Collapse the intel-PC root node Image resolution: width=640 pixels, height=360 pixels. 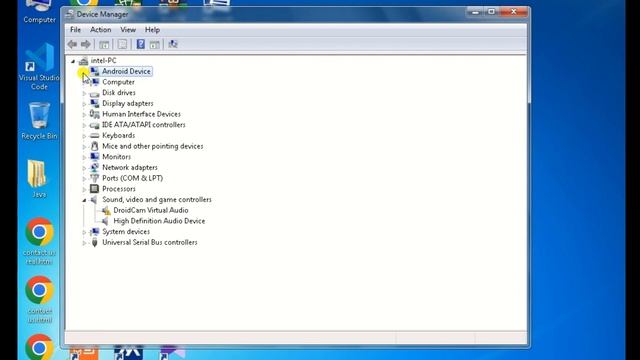click(x=73, y=61)
